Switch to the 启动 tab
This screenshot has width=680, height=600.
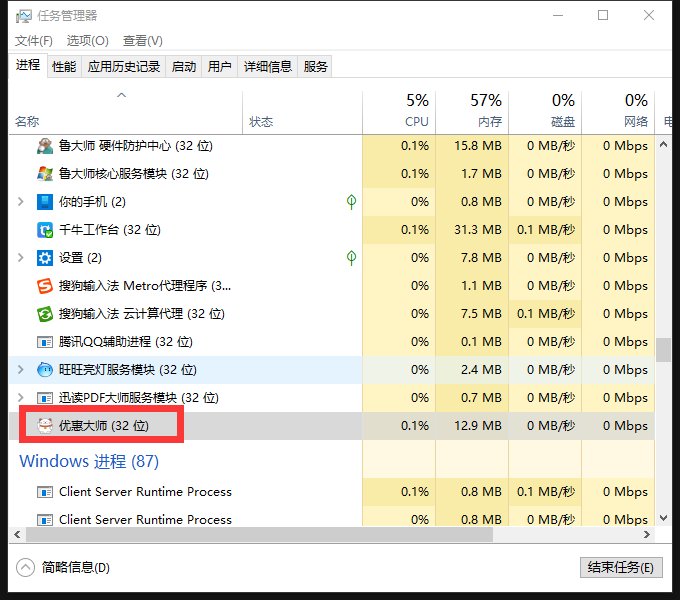pyautogui.click(x=184, y=66)
